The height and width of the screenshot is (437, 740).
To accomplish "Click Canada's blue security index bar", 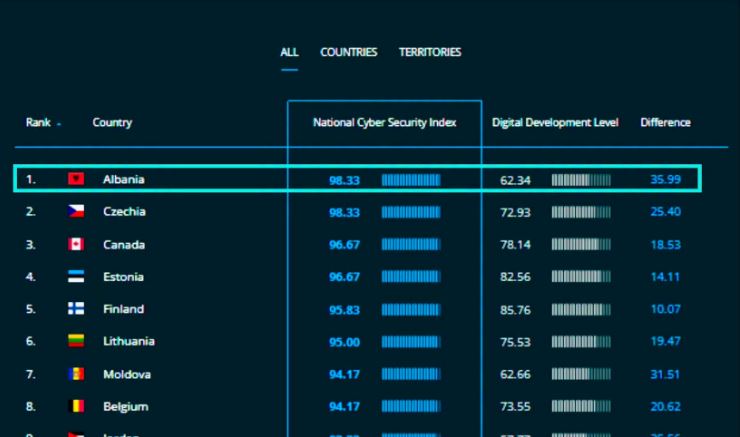I will tap(411, 244).
